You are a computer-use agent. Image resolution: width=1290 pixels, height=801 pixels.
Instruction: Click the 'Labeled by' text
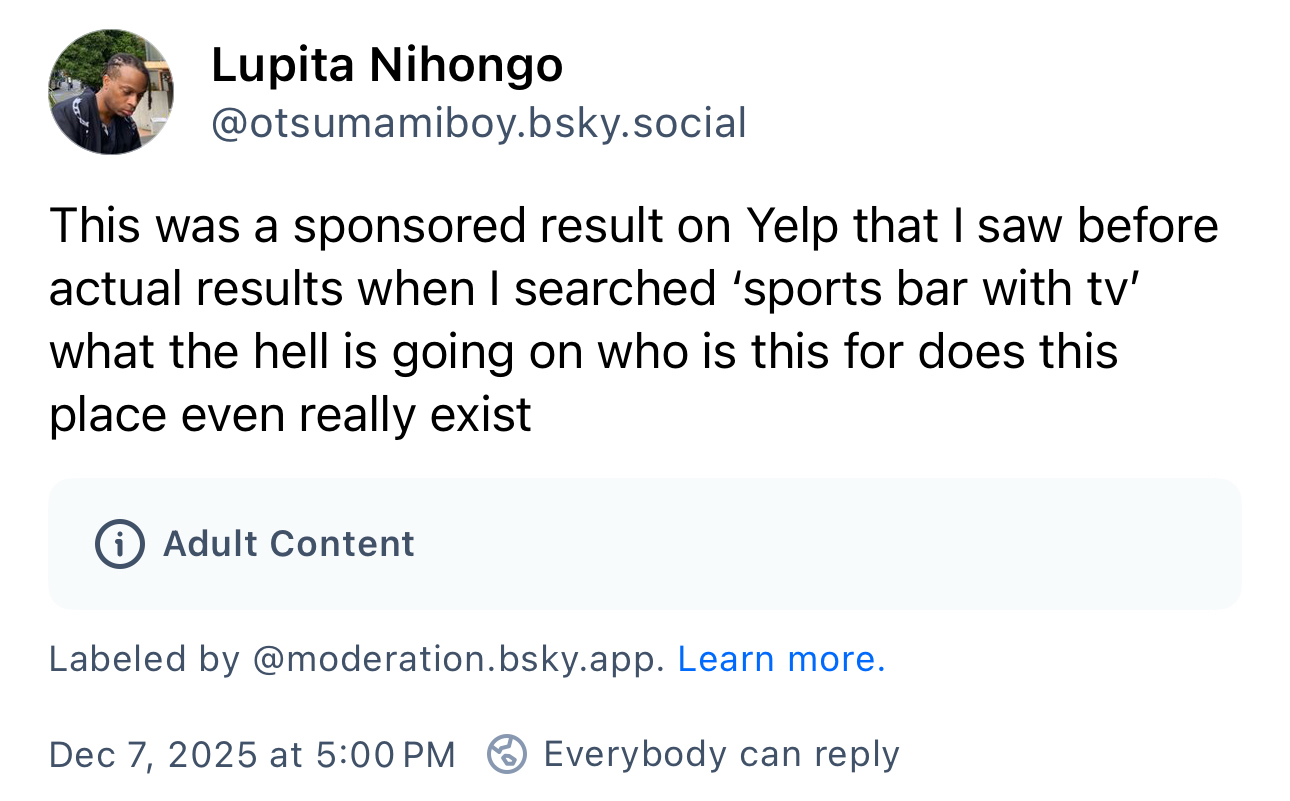(144, 659)
